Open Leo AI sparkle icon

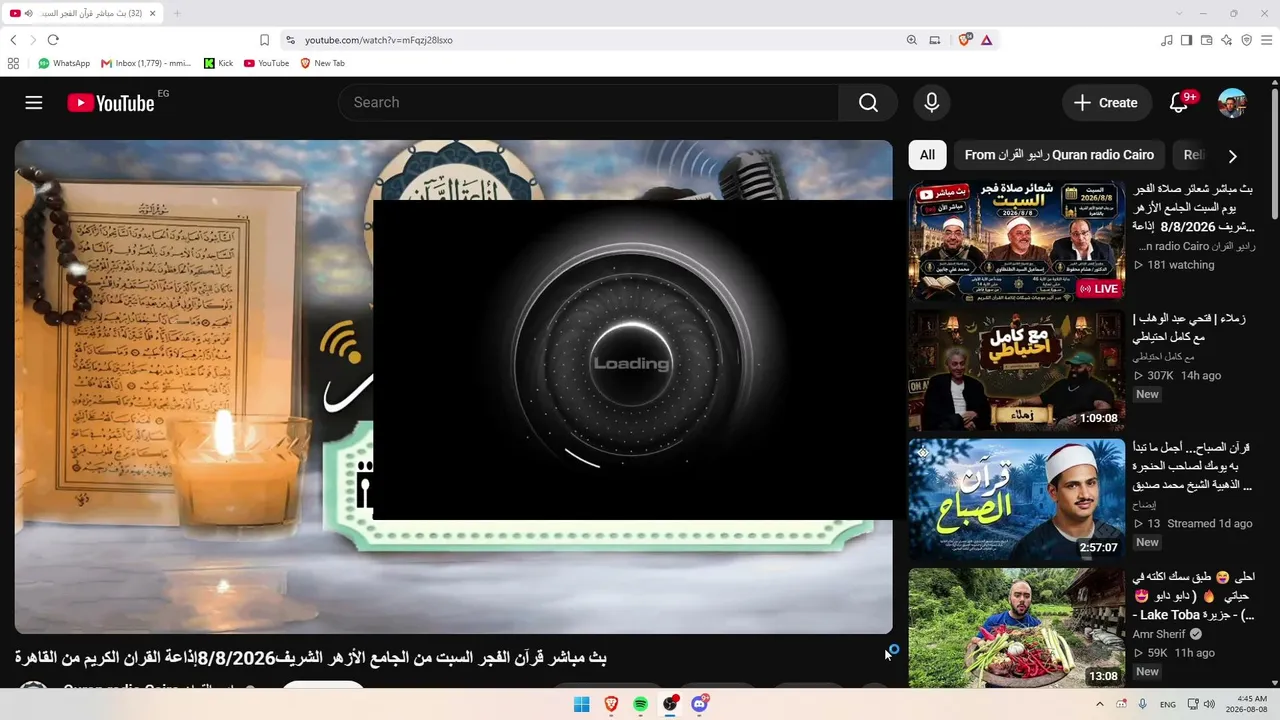click(x=1226, y=40)
